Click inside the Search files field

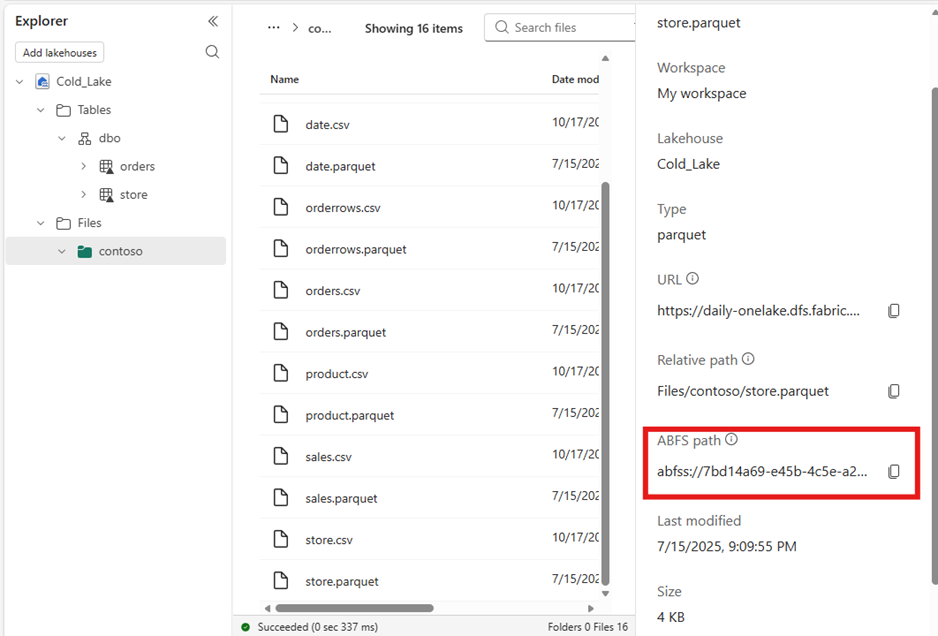click(555, 27)
